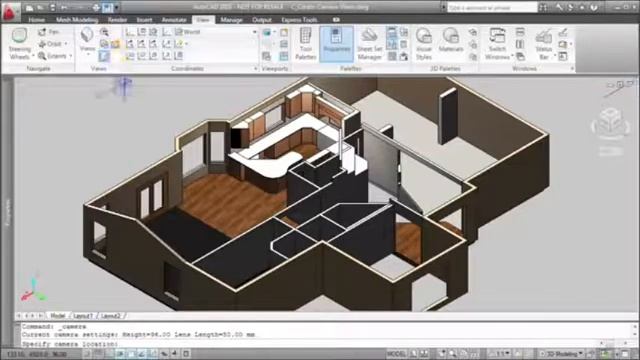The width and height of the screenshot is (640, 360).
Task: Click the Save icon in quick access toolbar
Action: pyautogui.click(x=53, y=7)
